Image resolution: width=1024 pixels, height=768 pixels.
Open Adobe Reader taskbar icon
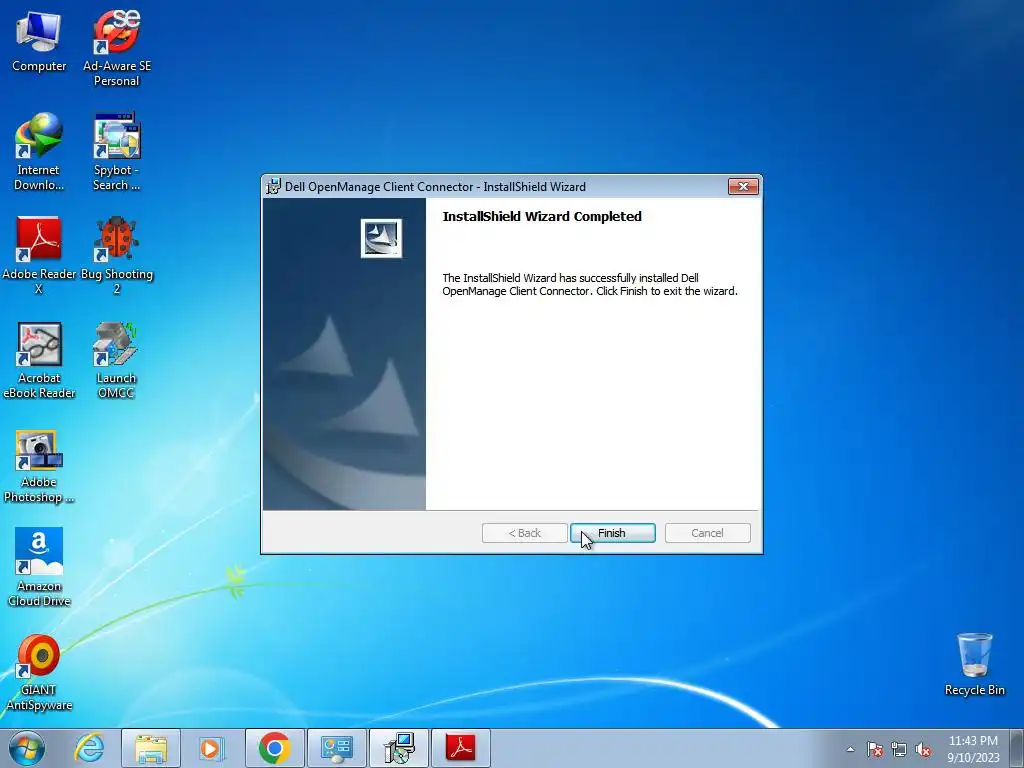pyautogui.click(x=461, y=748)
